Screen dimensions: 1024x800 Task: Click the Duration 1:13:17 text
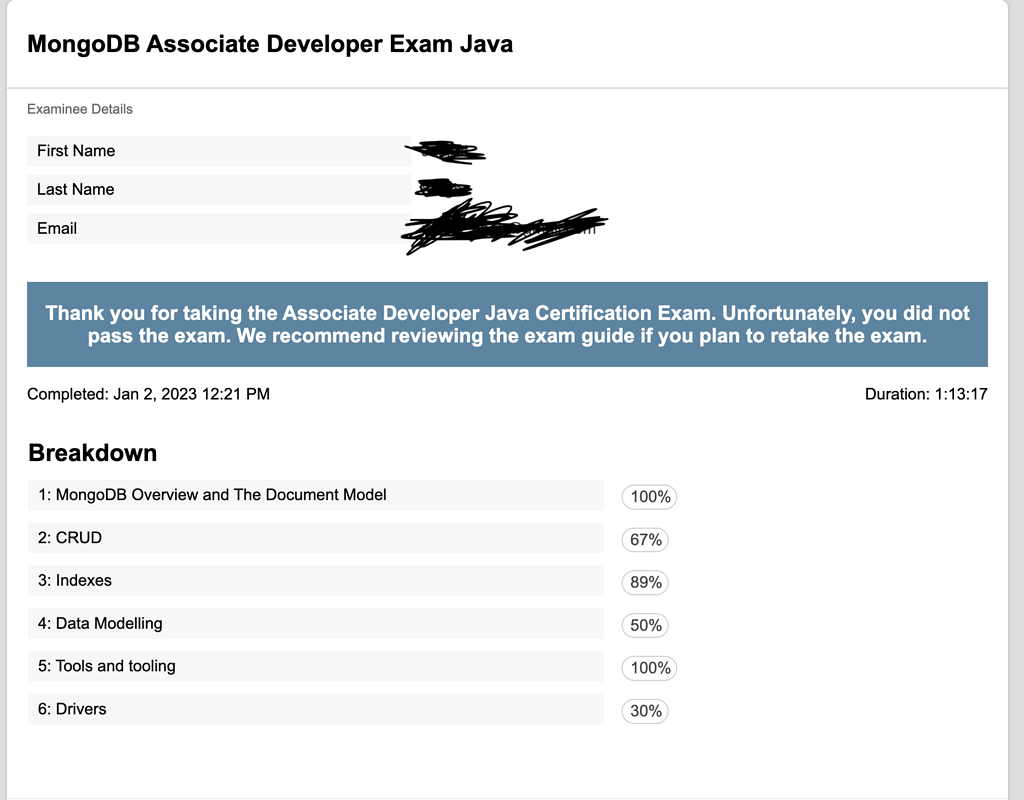click(x=926, y=394)
